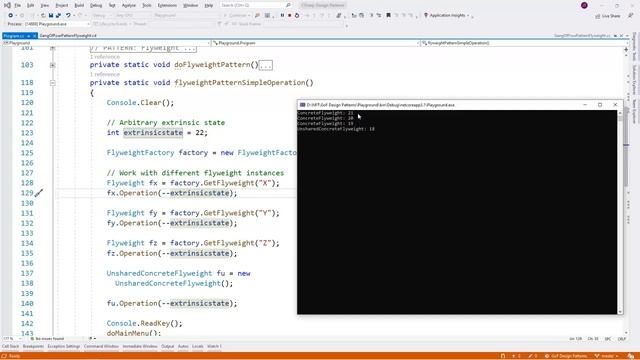Open the Playground.Program type dropdown
This screenshot has width=640, height=360.
pos(316,43)
